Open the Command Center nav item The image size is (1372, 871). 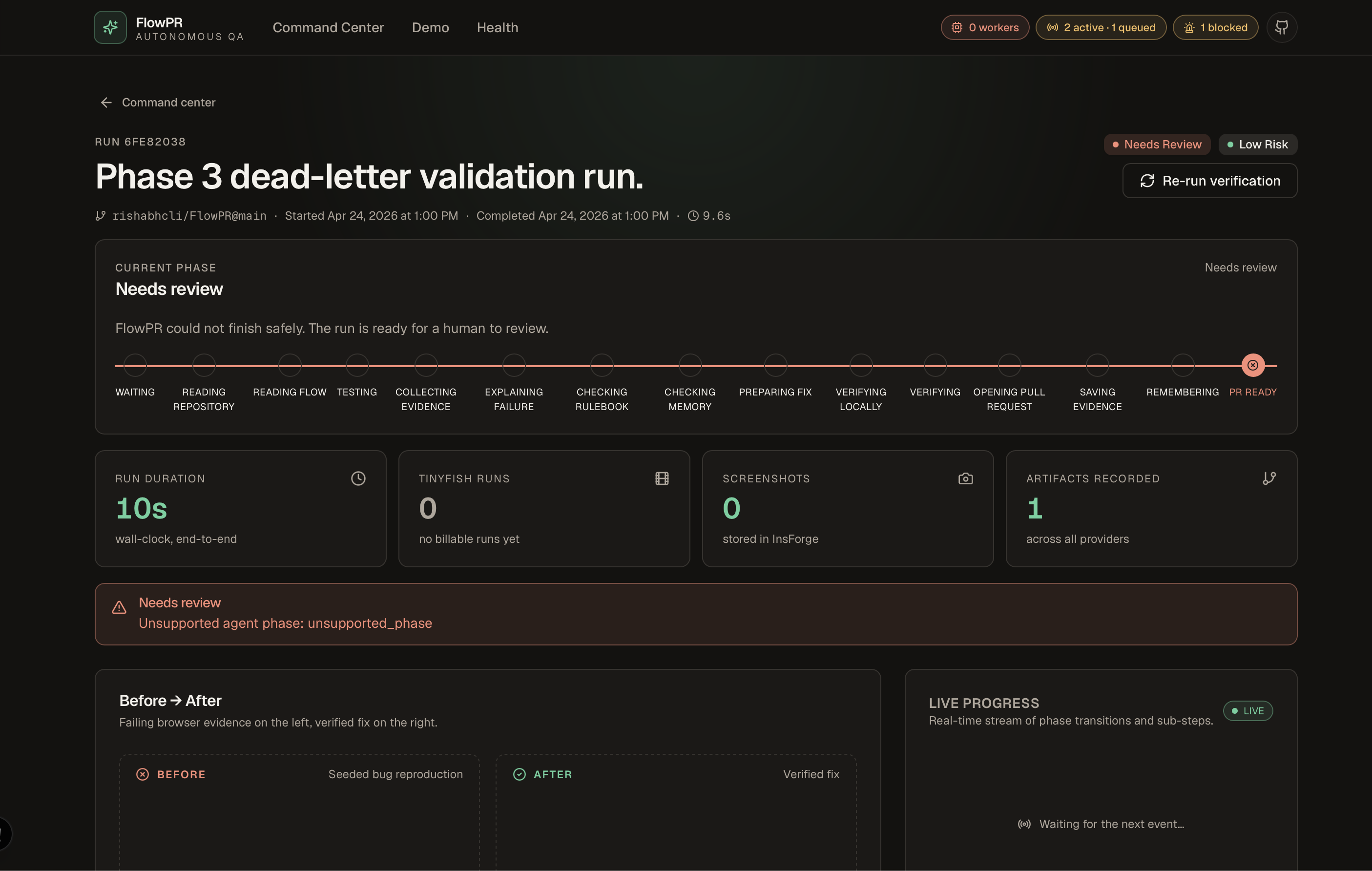click(328, 27)
